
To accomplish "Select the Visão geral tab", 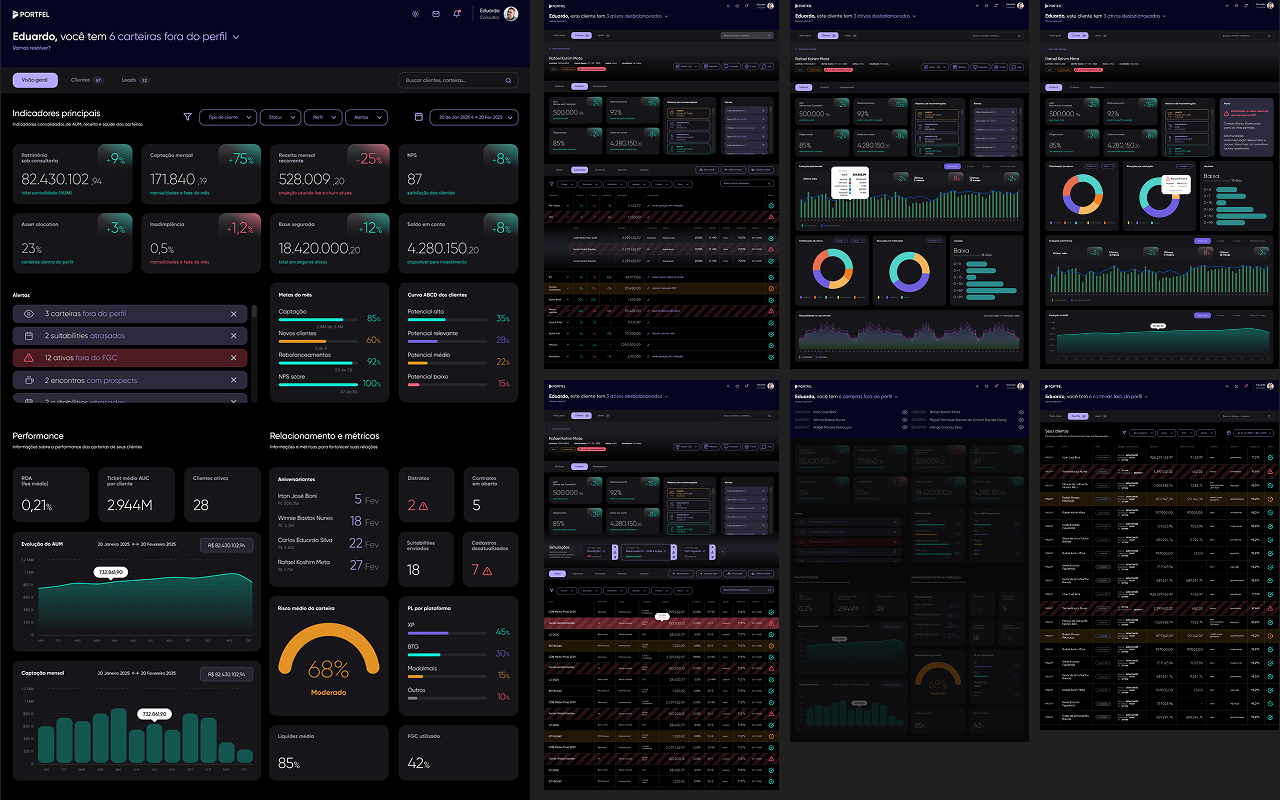I will [x=35, y=80].
